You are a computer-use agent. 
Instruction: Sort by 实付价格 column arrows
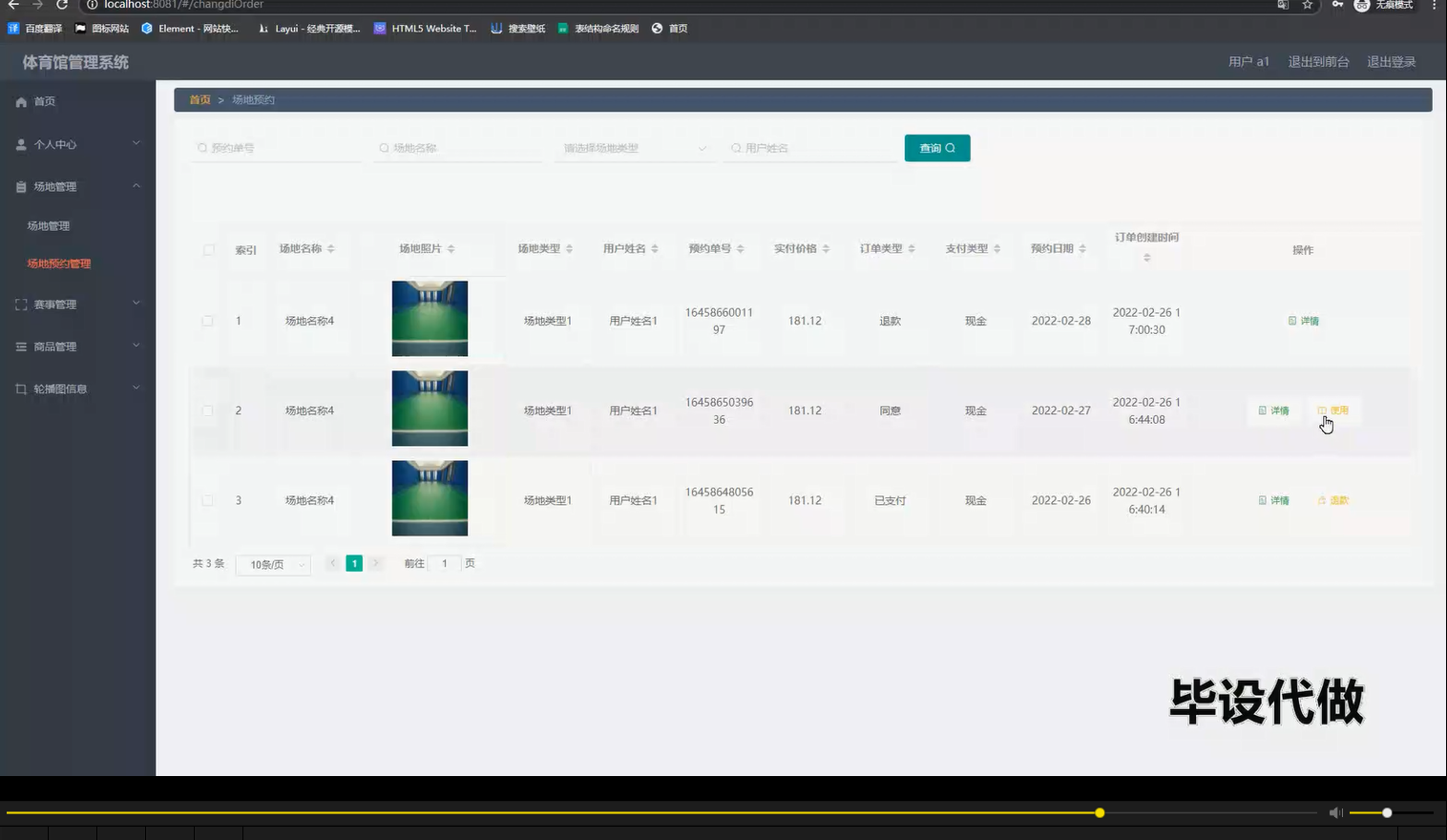826,249
